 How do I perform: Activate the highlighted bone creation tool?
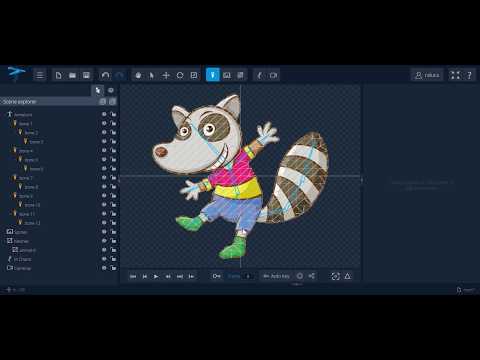click(213, 75)
